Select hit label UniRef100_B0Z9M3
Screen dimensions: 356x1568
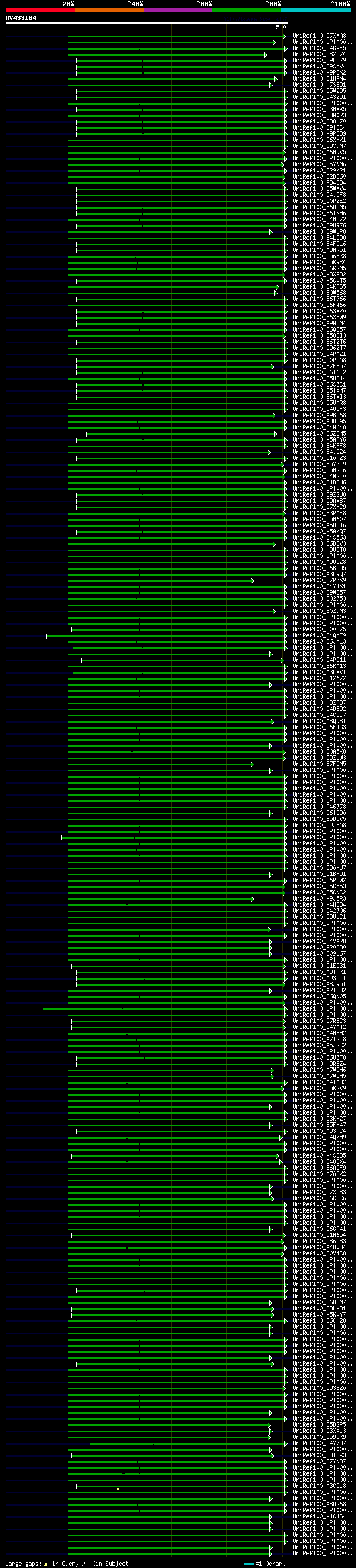pyautogui.click(x=319, y=611)
